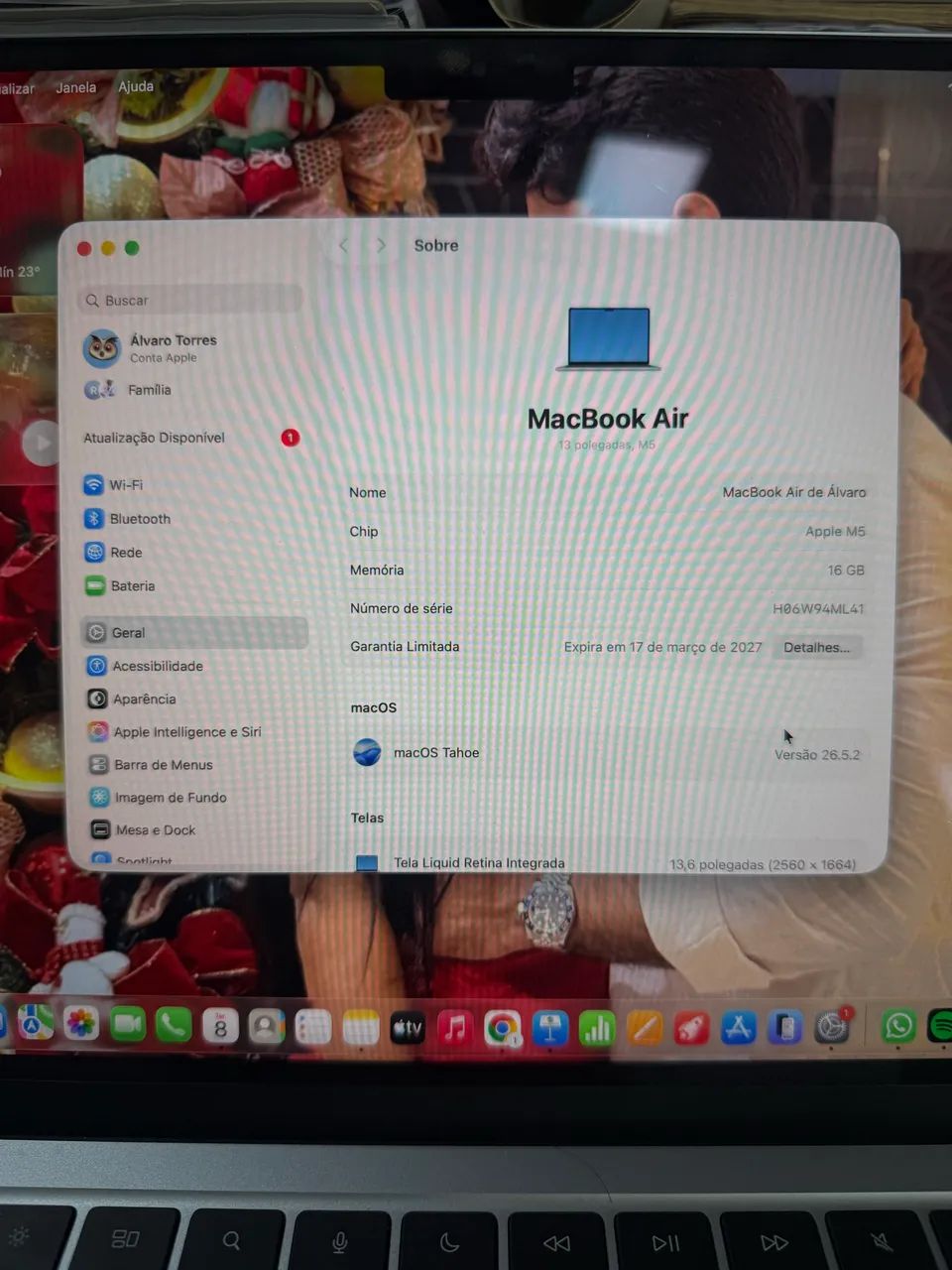Open Wi-Fi settings in sidebar

[113, 485]
